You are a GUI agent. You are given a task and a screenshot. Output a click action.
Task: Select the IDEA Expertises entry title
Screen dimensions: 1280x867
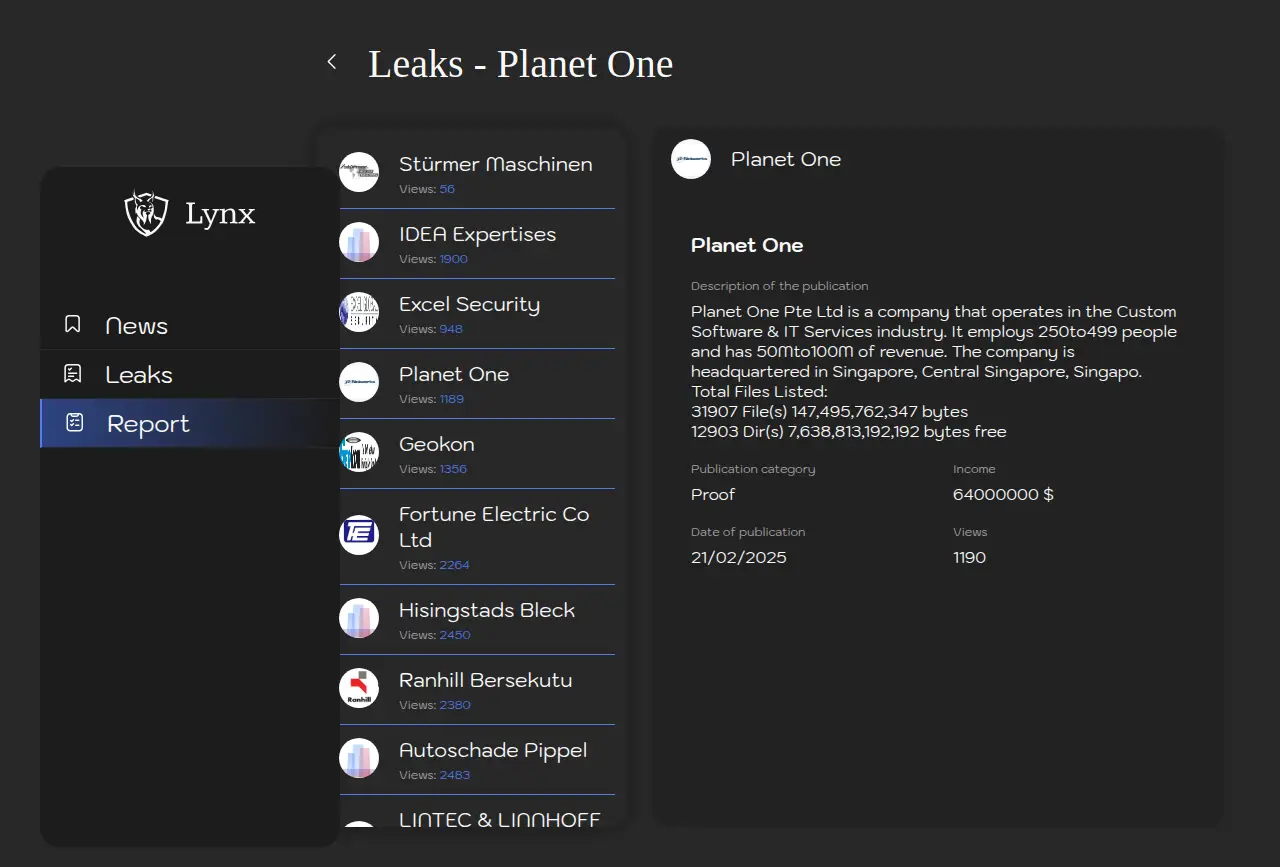pos(477,234)
